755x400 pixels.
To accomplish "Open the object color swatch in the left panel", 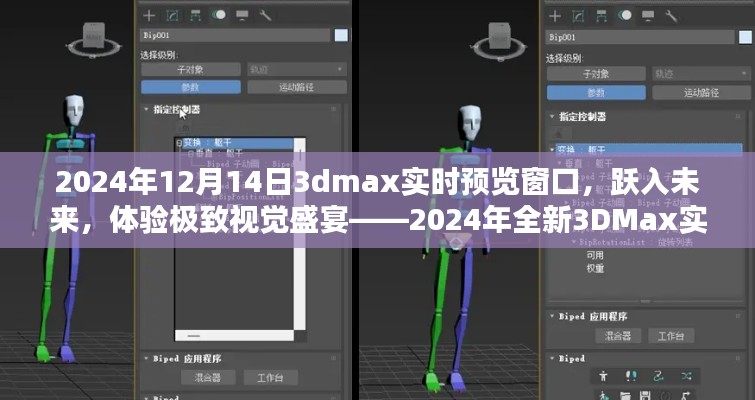I will 341,35.
